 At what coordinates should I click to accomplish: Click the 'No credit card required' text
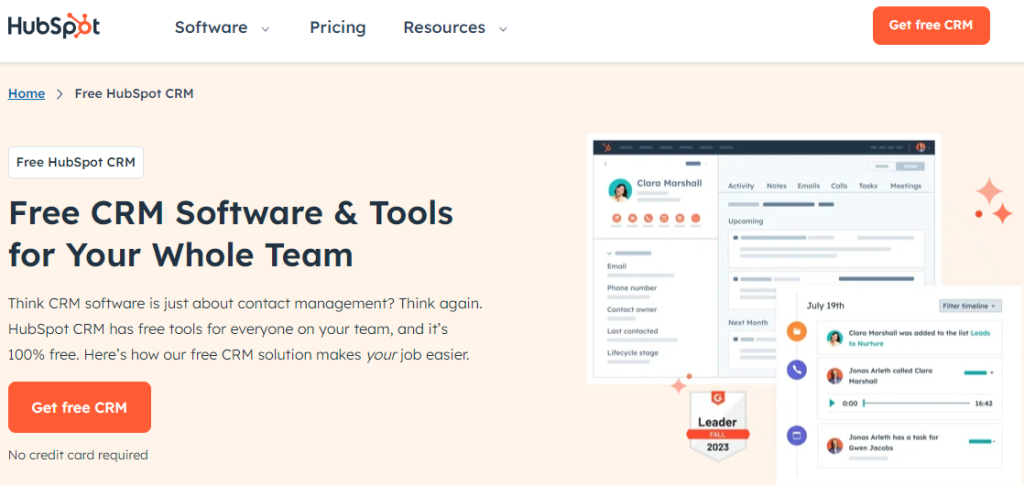78,455
